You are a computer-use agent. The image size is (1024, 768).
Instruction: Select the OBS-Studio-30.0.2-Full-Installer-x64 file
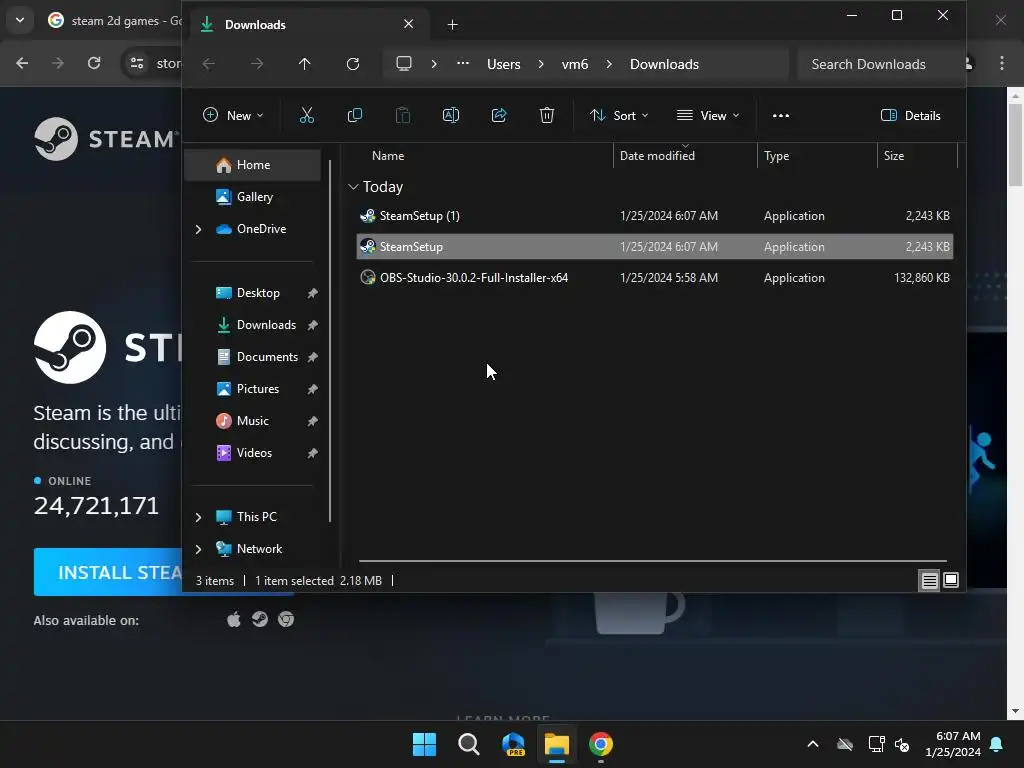tap(654, 278)
